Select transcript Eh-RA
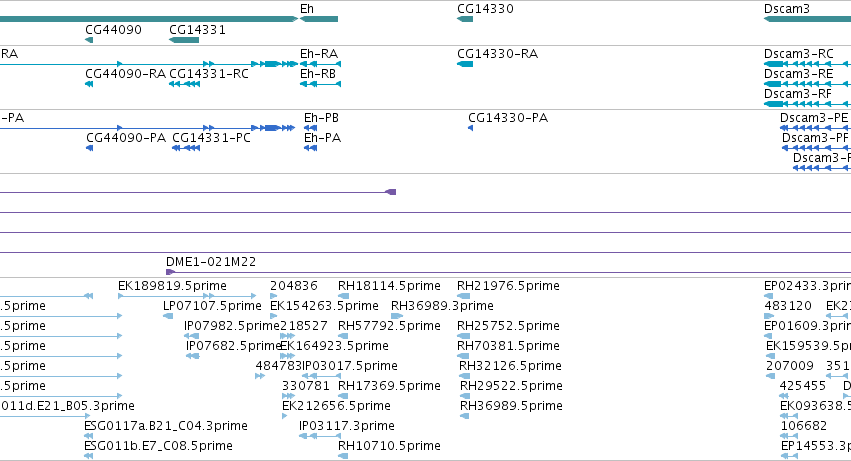Screen dimensions: 851x461 click(320, 64)
